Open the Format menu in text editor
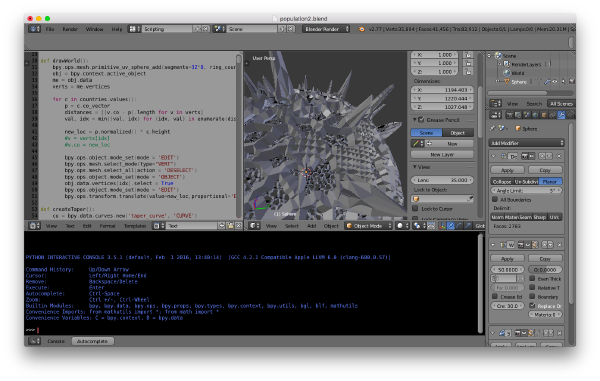Screen dimensions: 600x381 (x=107, y=226)
